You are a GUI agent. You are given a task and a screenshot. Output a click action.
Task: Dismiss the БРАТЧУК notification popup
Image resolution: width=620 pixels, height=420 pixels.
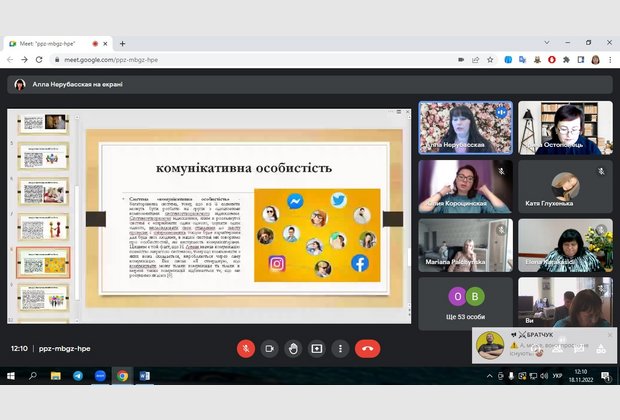(609, 335)
